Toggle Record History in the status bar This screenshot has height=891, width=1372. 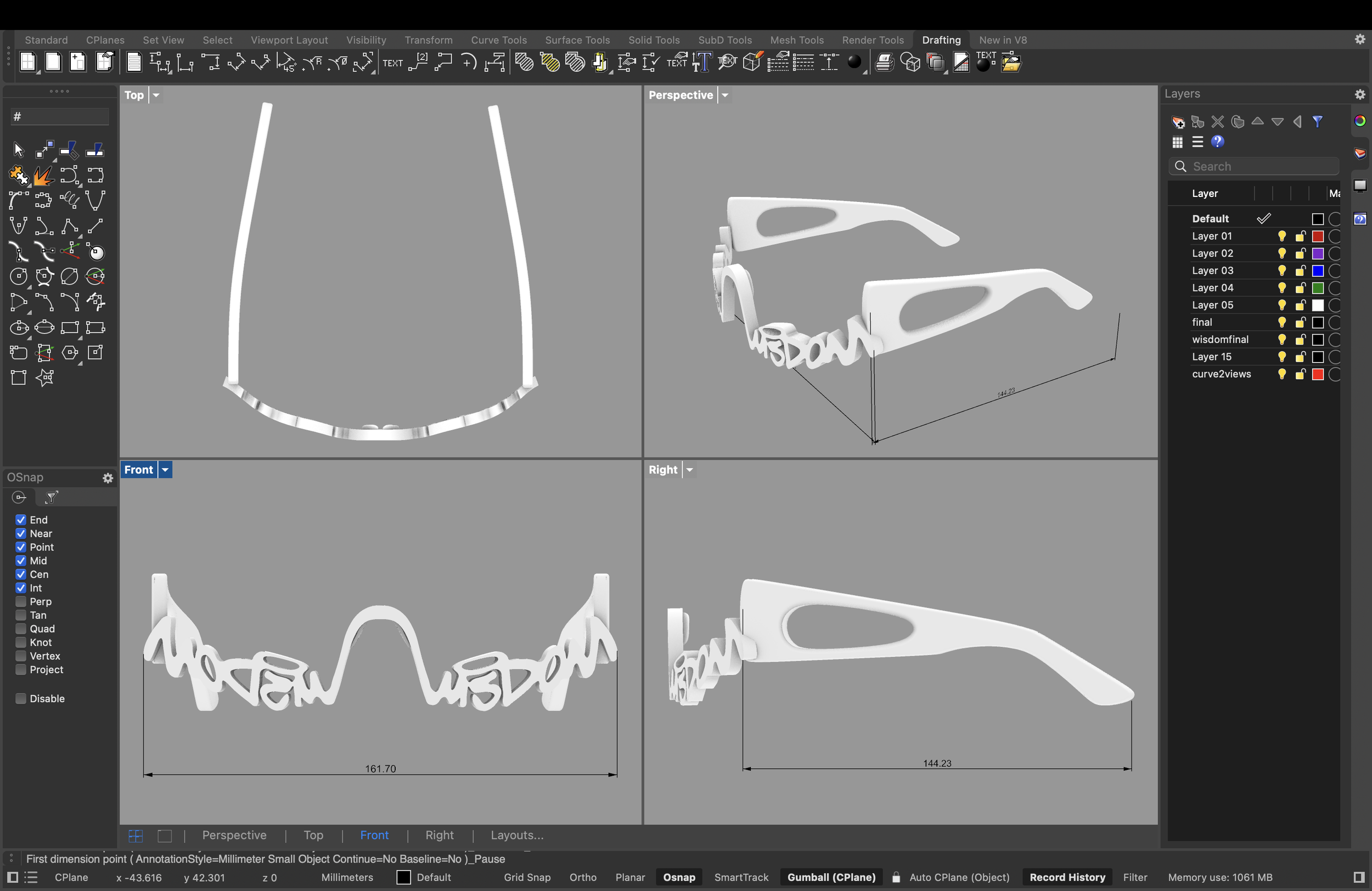pyautogui.click(x=1067, y=877)
